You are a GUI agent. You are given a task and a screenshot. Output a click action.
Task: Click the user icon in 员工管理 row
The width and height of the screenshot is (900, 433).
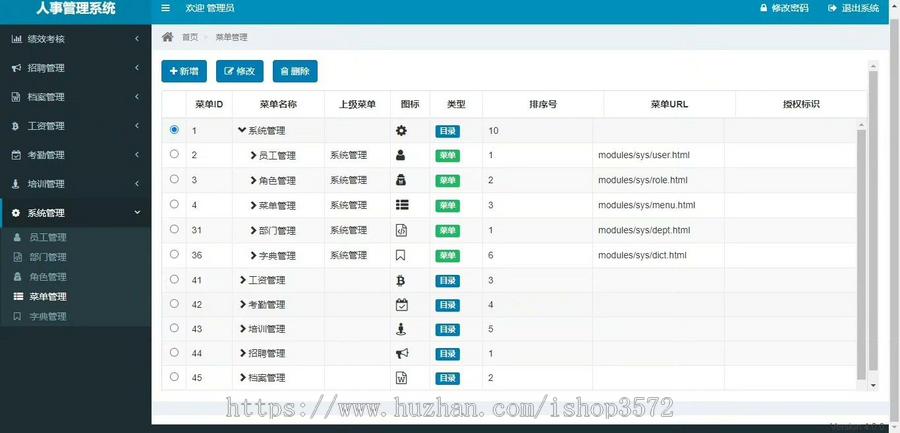pyautogui.click(x=401, y=155)
